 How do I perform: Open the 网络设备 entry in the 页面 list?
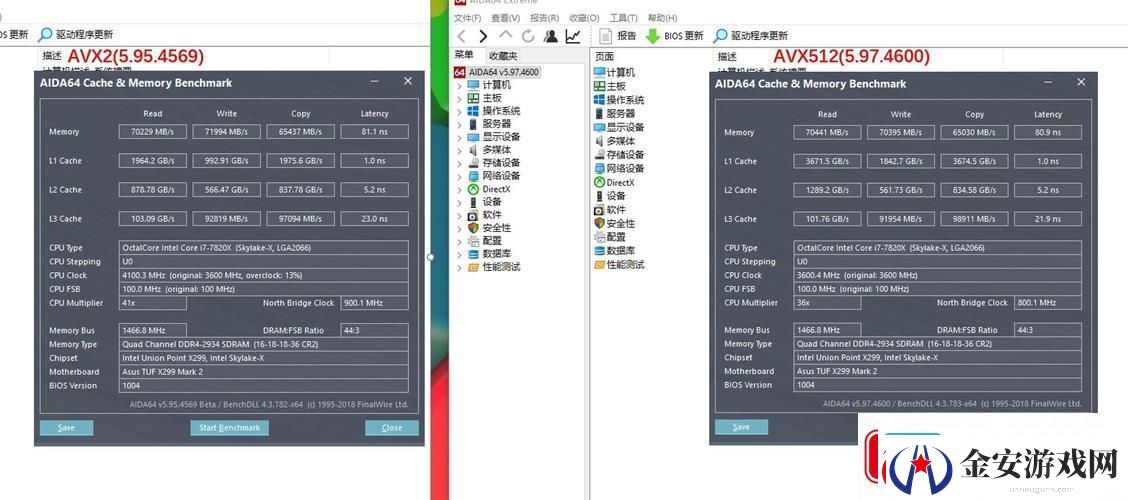[619, 168]
